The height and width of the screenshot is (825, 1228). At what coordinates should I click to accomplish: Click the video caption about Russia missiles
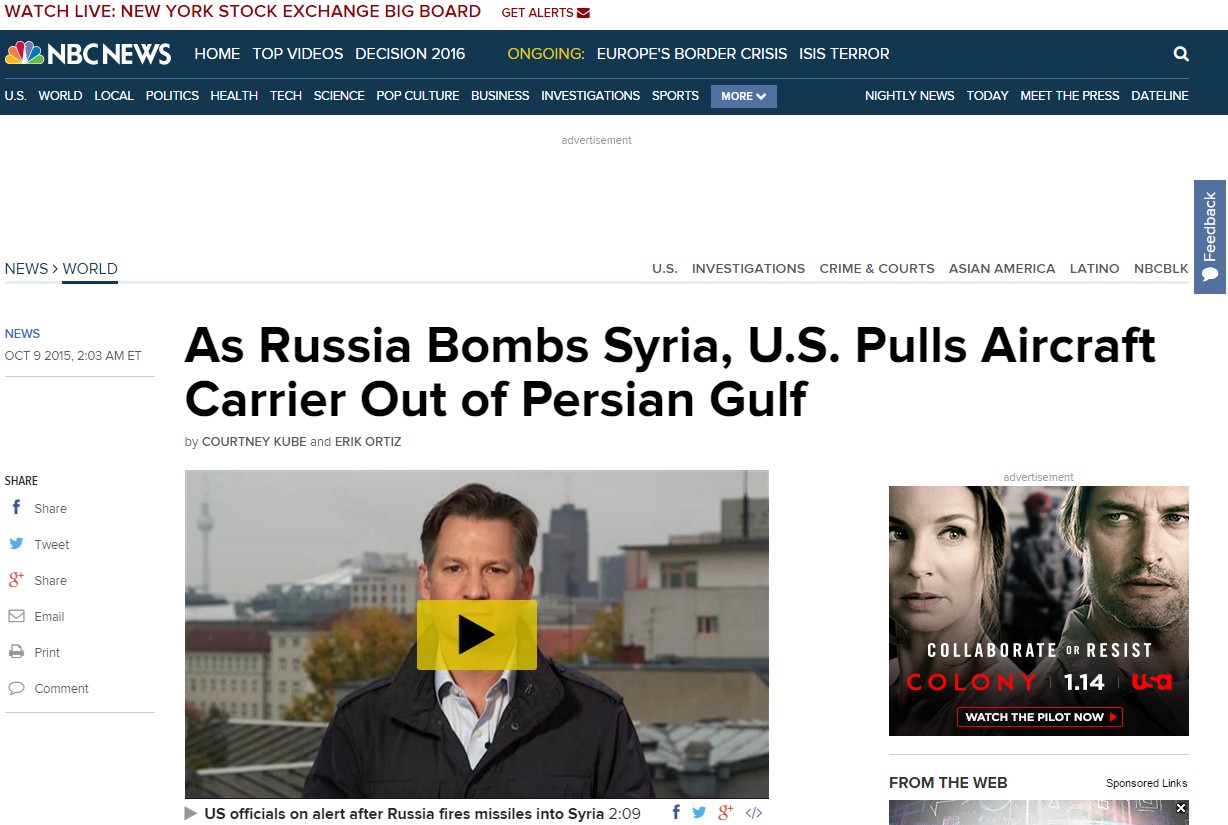[x=404, y=814]
